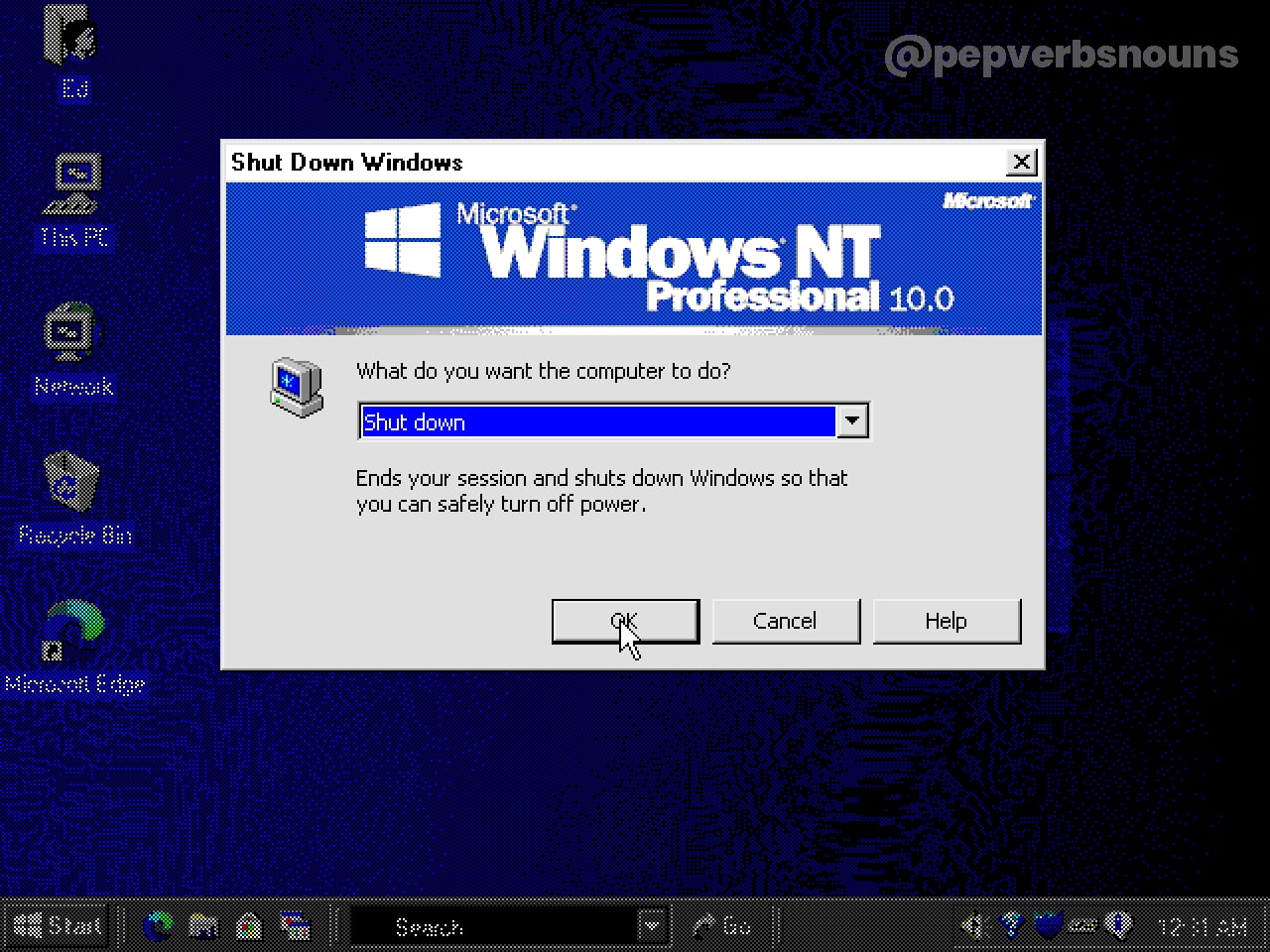Screen dimensions: 1270x952
Task: Select the Recycle Bin desktop icon
Action: pos(74,499)
